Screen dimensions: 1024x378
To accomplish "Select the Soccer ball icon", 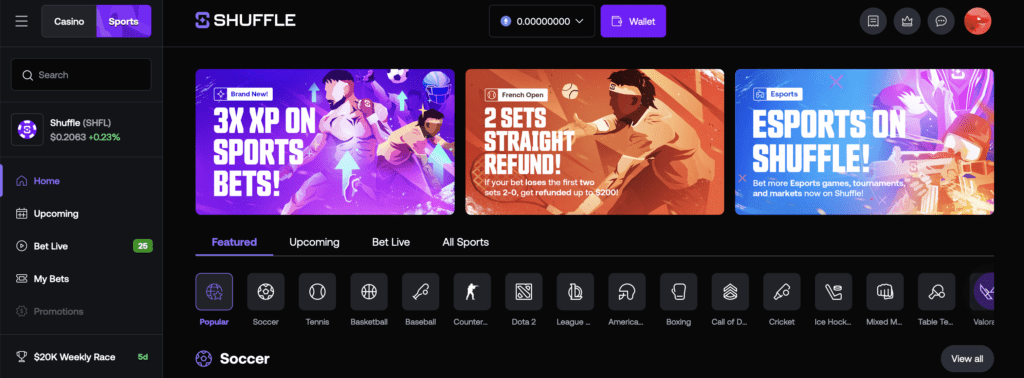I will [265, 292].
